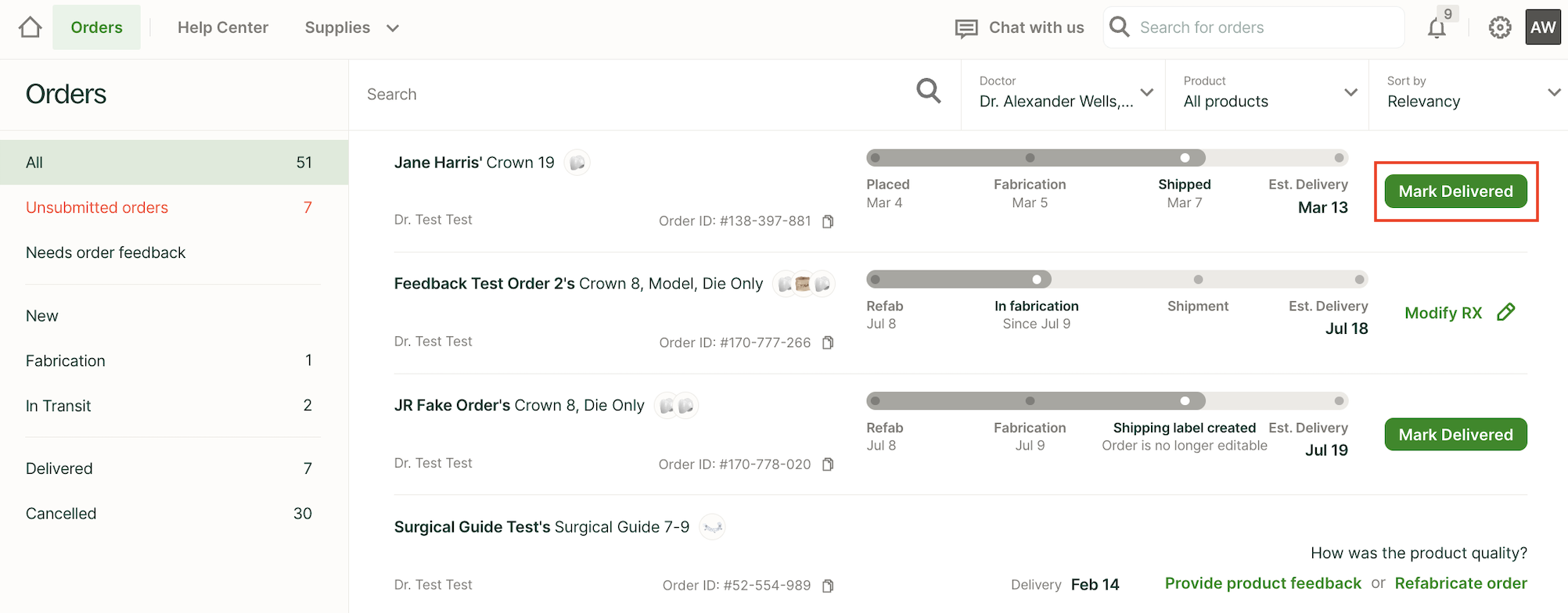Image resolution: width=1568 pixels, height=613 pixels.
Task: Copy order ID #170-777-266
Action: coord(828,342)
